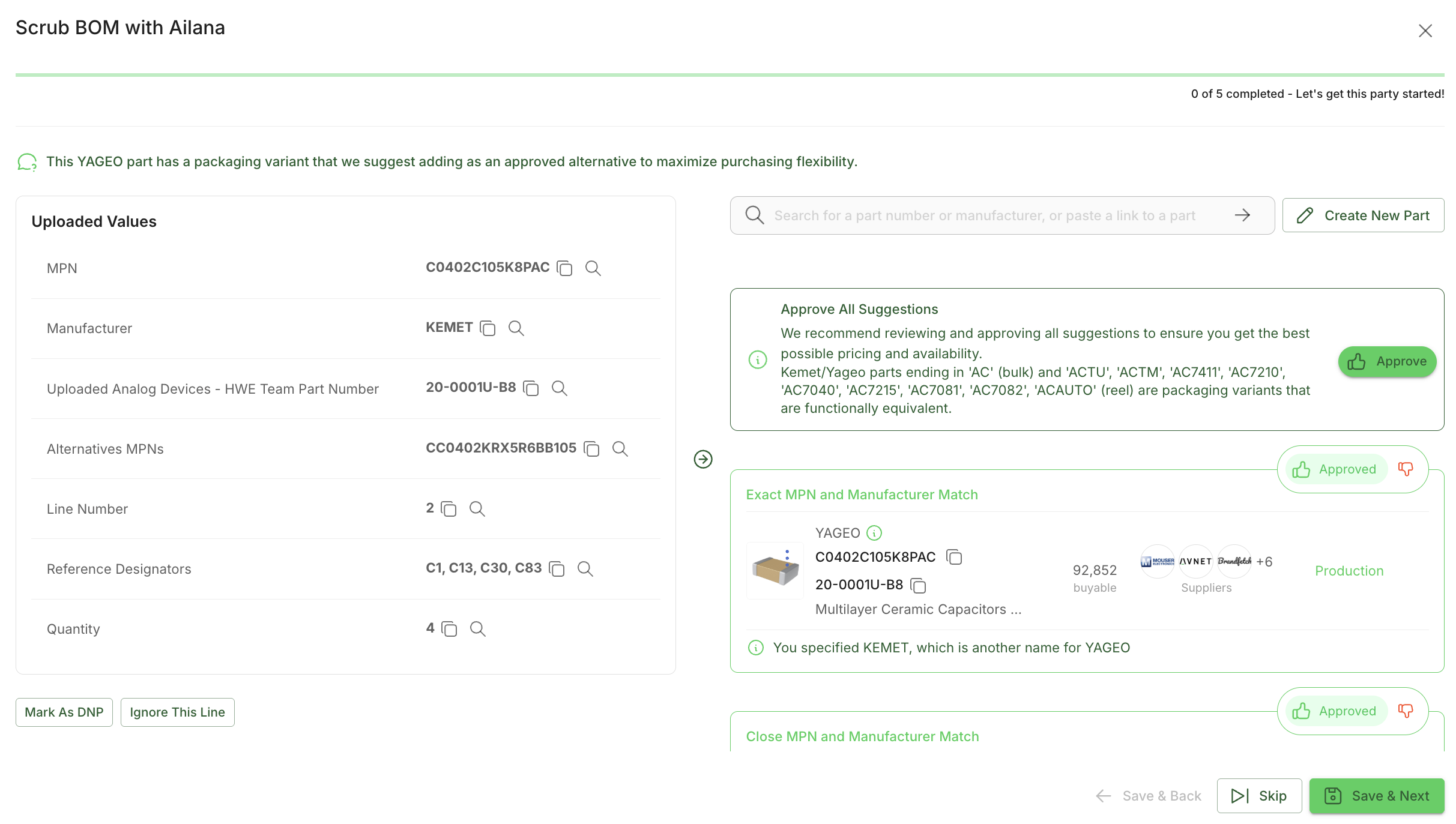Copy the Line Number value
Image resolution: width=1456 pixels, height=824 pixels.
(x=449, y=509)
